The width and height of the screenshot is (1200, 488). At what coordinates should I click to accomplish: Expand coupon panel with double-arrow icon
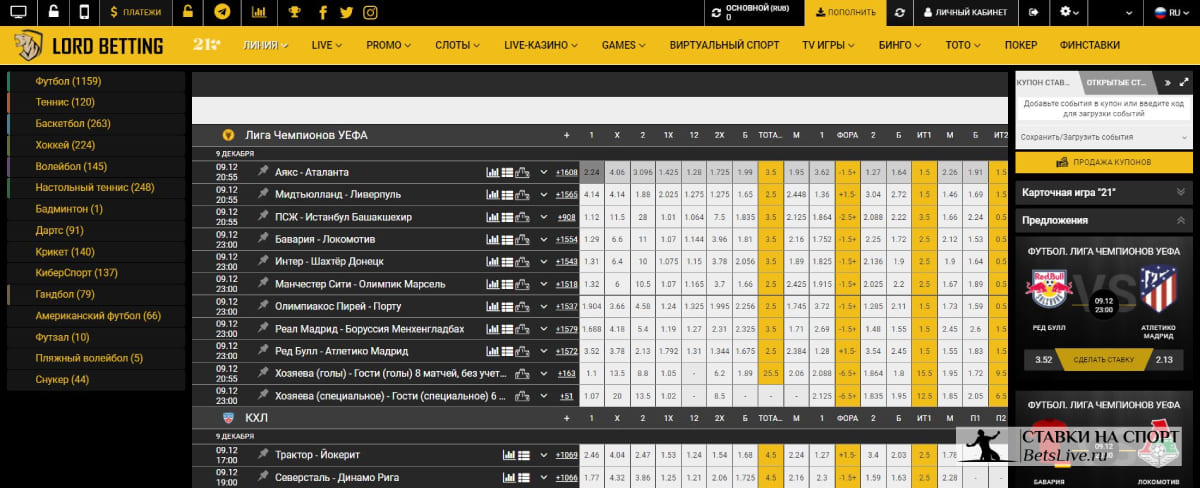click(x=1167, y=82)
